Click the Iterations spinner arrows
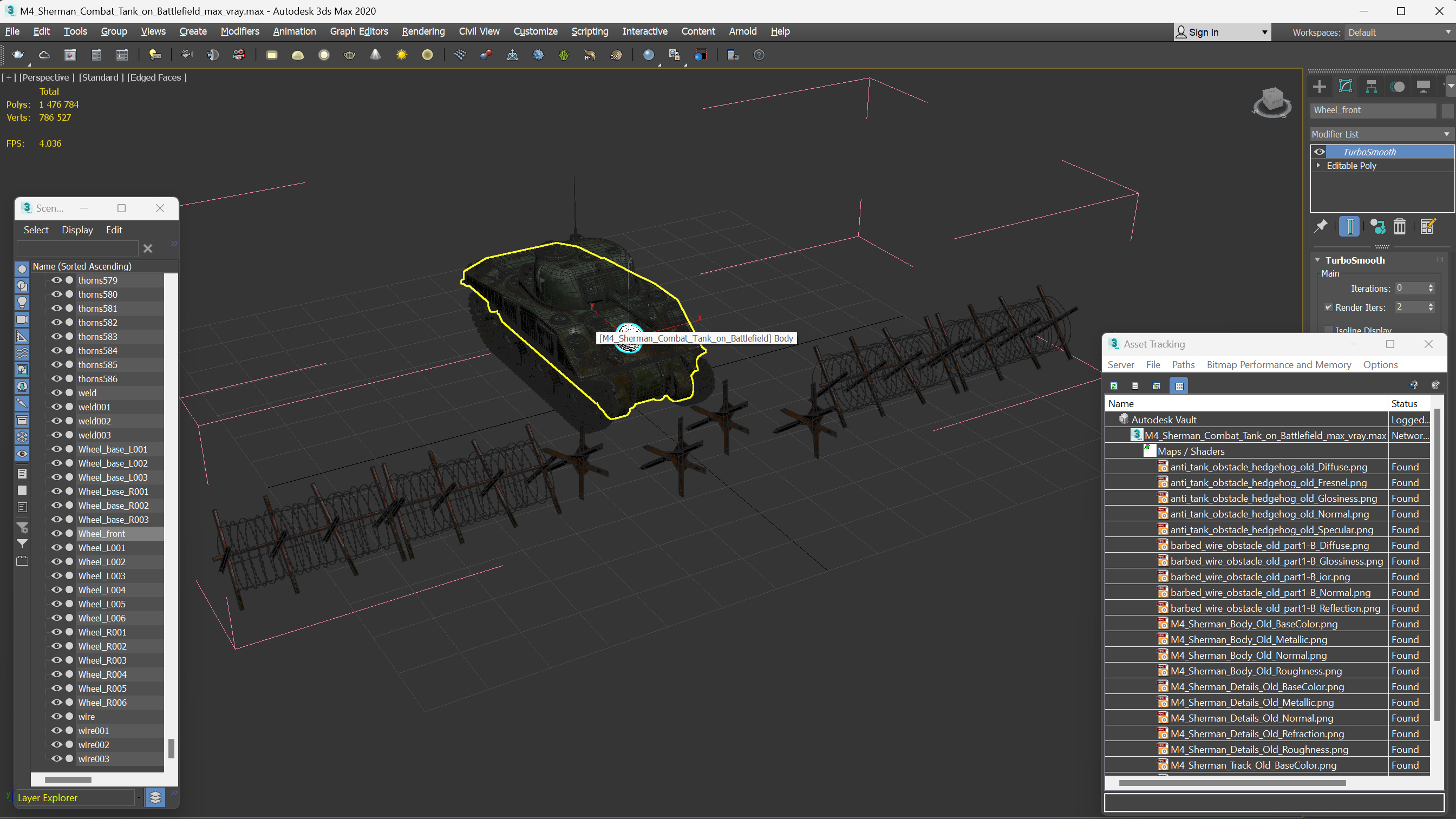This screenshot has height=819, width=1456. pyautogui.click(x=1431, y=289)
